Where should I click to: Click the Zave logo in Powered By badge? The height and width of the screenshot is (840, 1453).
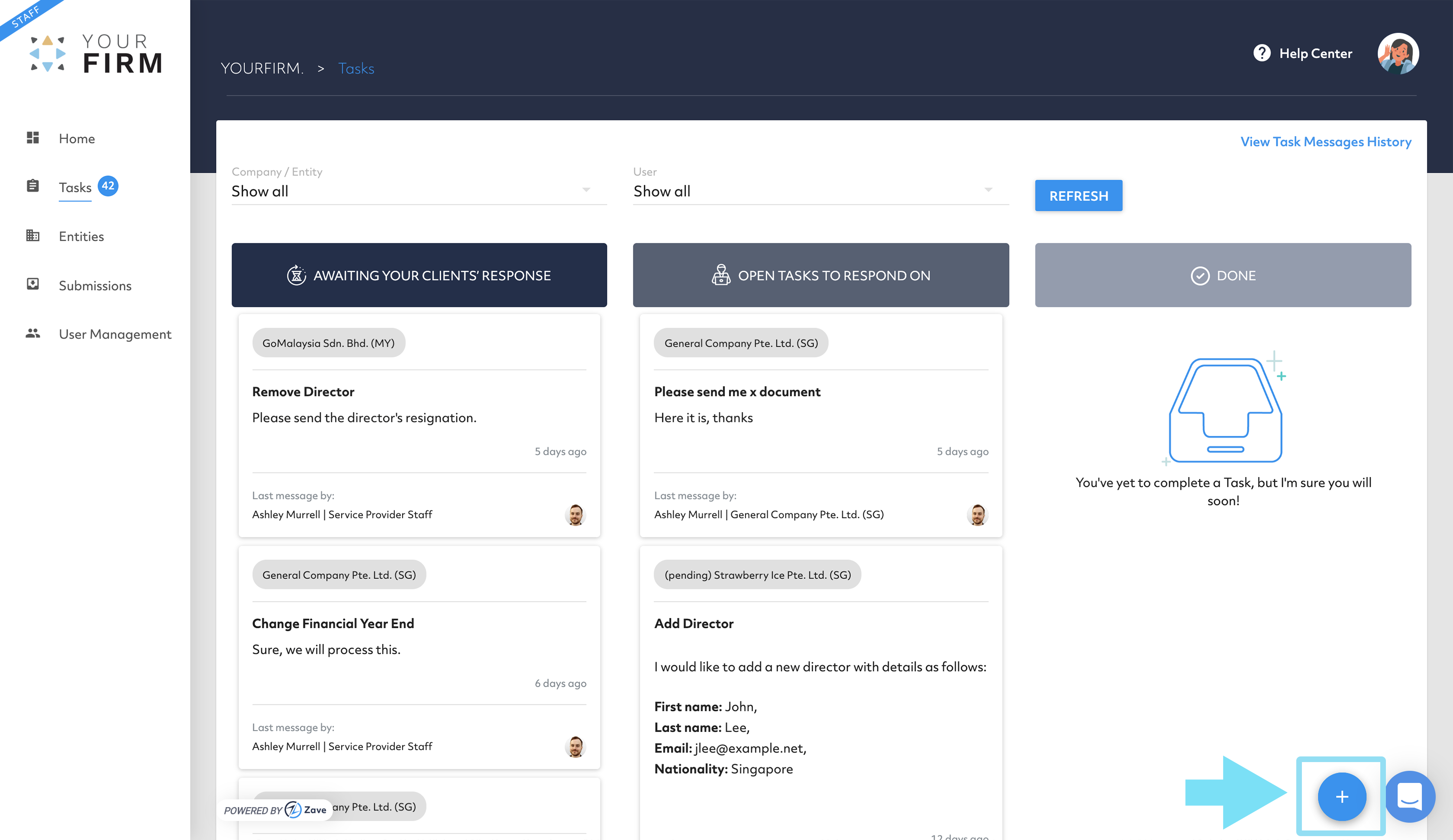click(306, 809)
